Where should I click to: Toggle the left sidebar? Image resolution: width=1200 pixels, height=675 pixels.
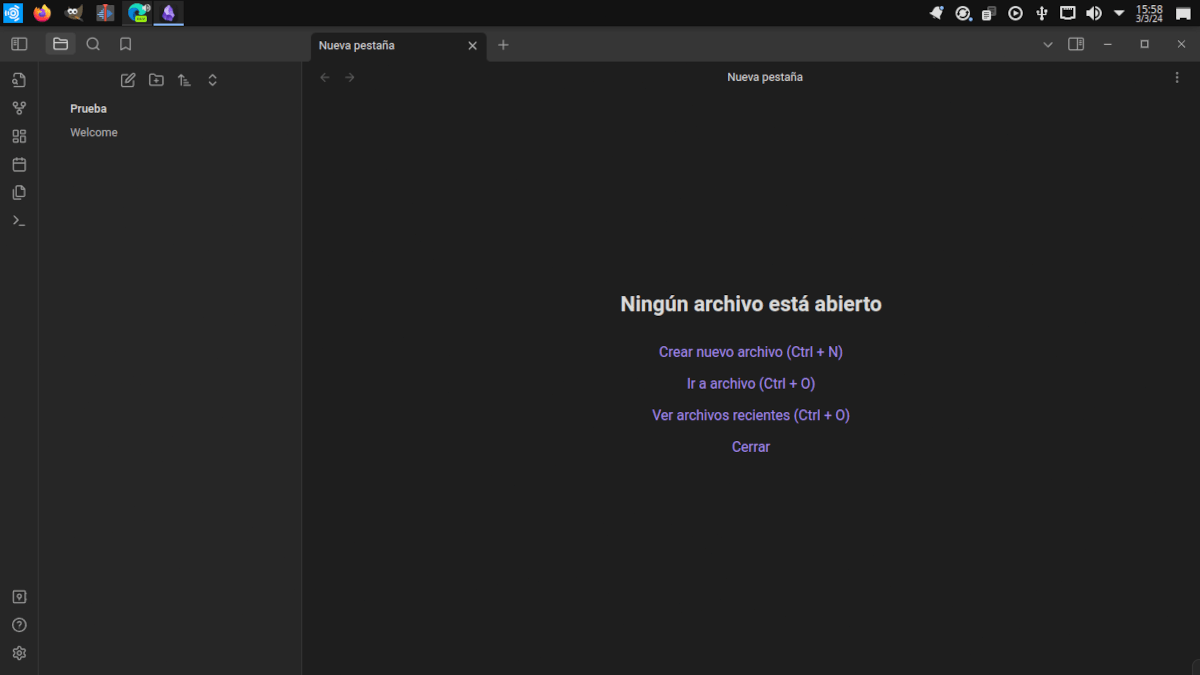(19, 44)
